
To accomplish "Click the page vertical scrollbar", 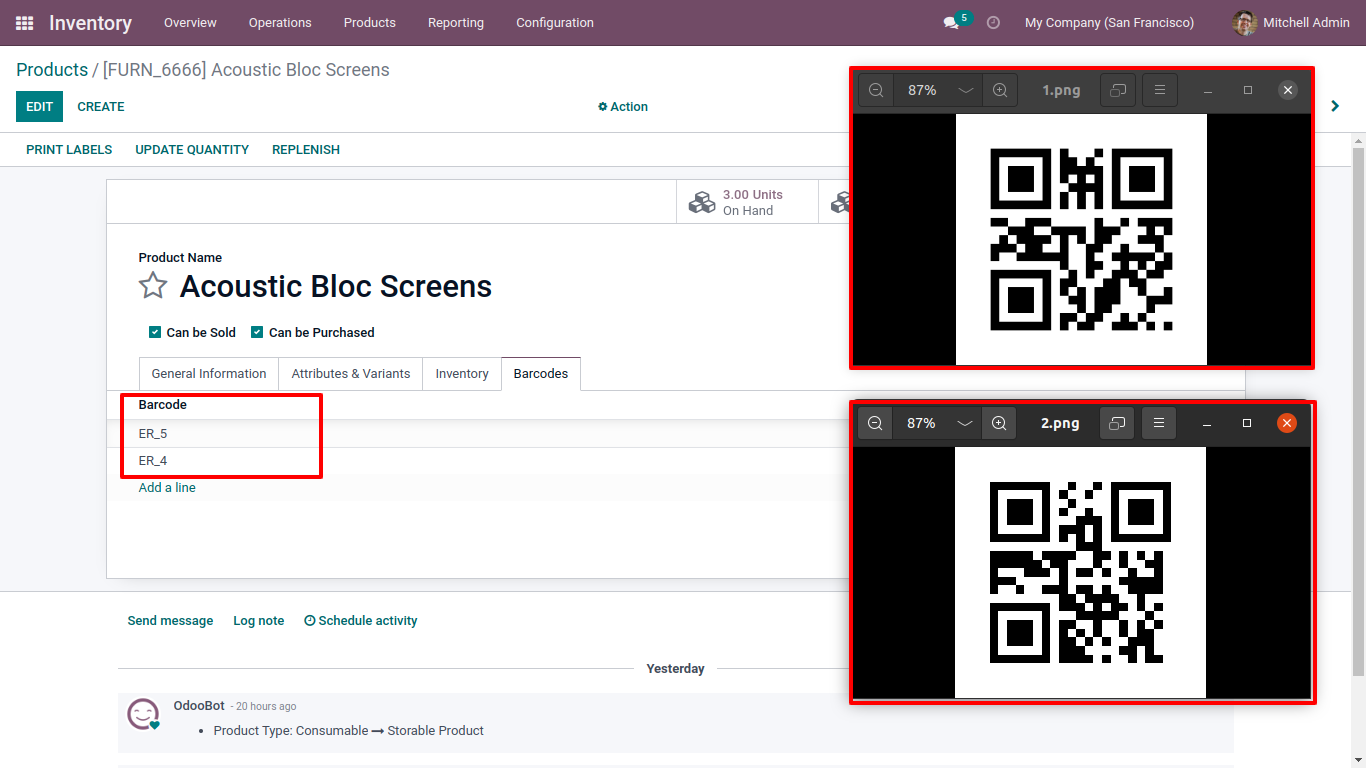I will point(1359,410).
